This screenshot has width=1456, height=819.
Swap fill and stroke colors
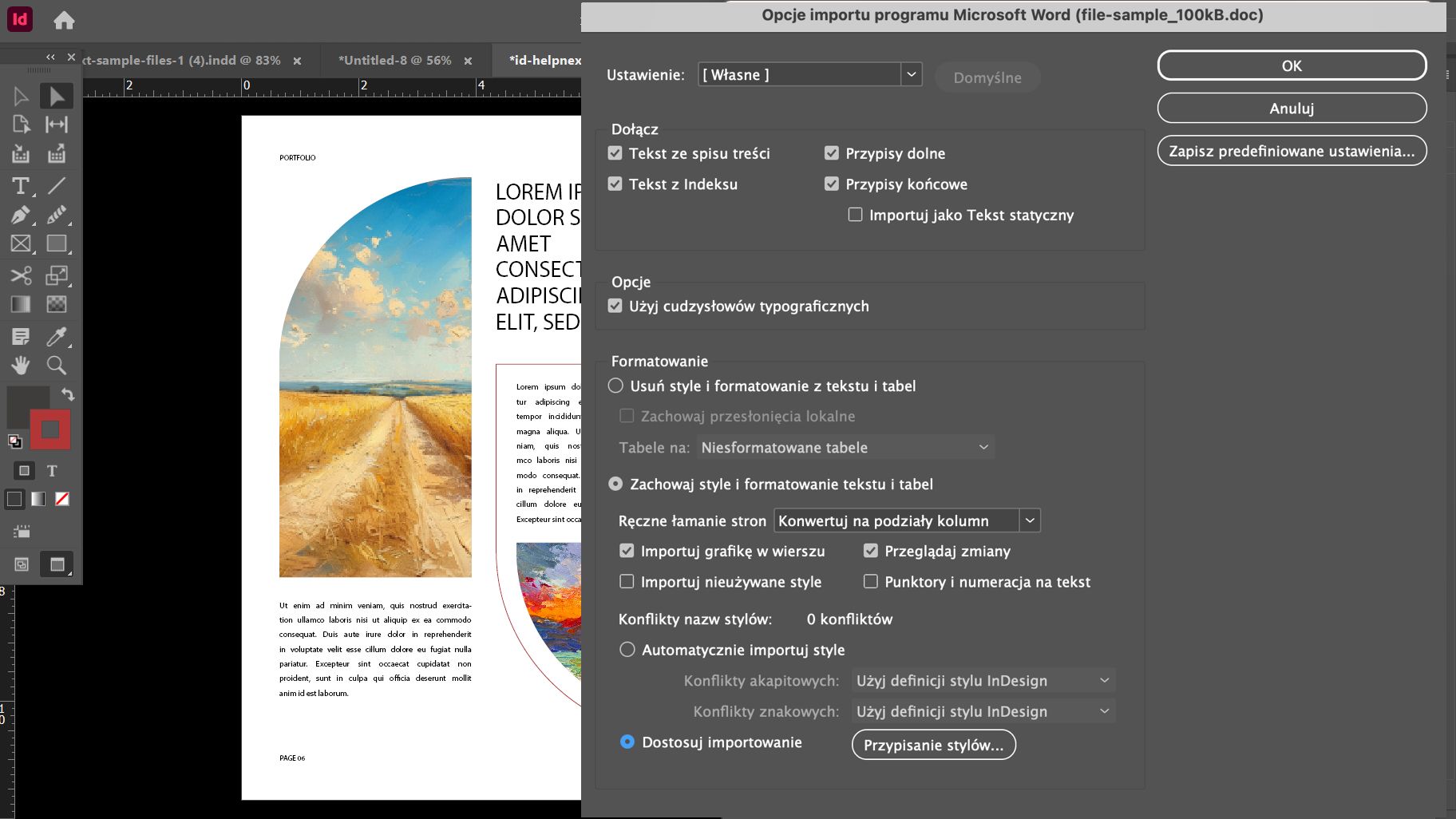[68, 394]
